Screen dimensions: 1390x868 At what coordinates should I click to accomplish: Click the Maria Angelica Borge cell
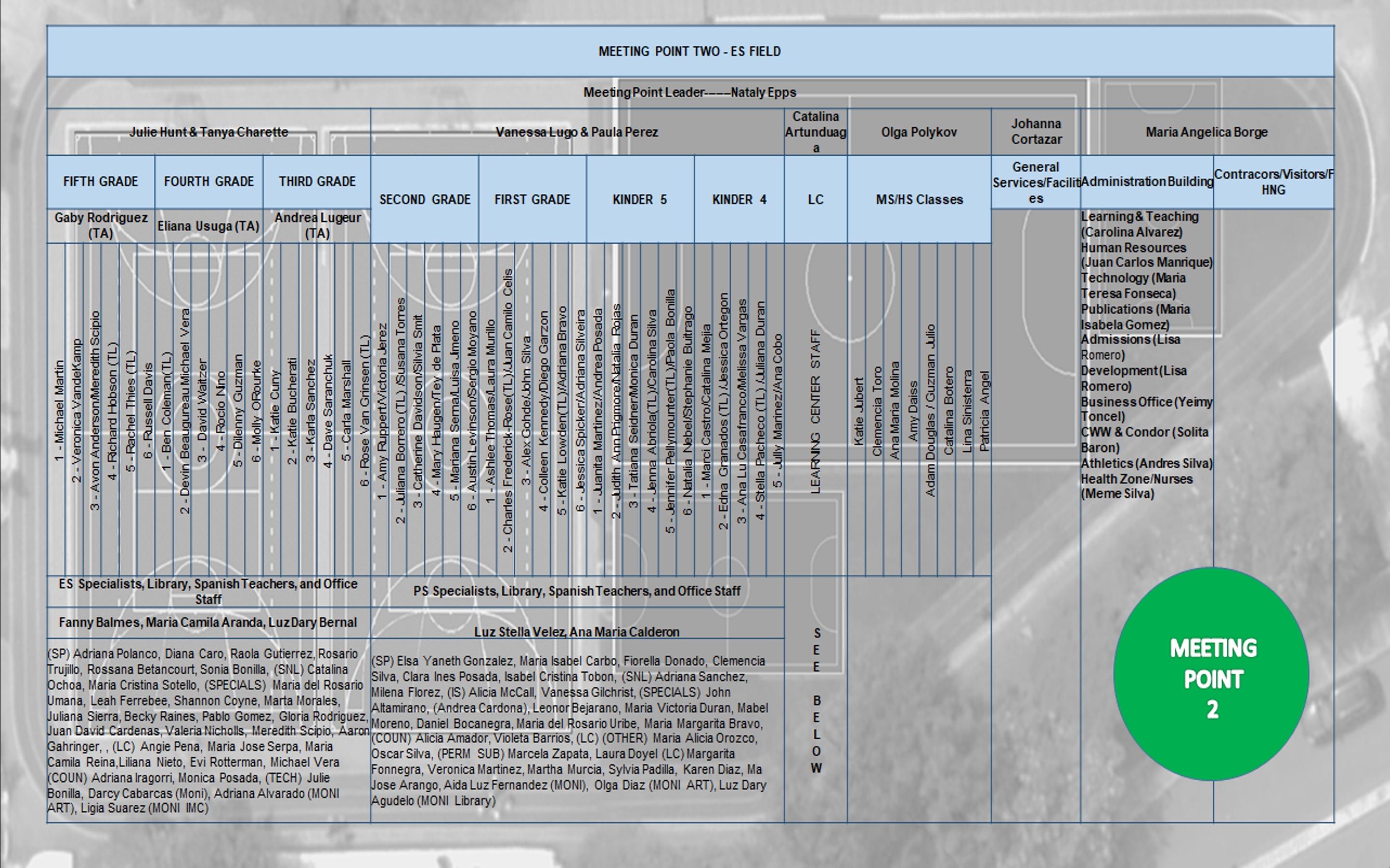pyautogui.click(x=1206, y=132)
